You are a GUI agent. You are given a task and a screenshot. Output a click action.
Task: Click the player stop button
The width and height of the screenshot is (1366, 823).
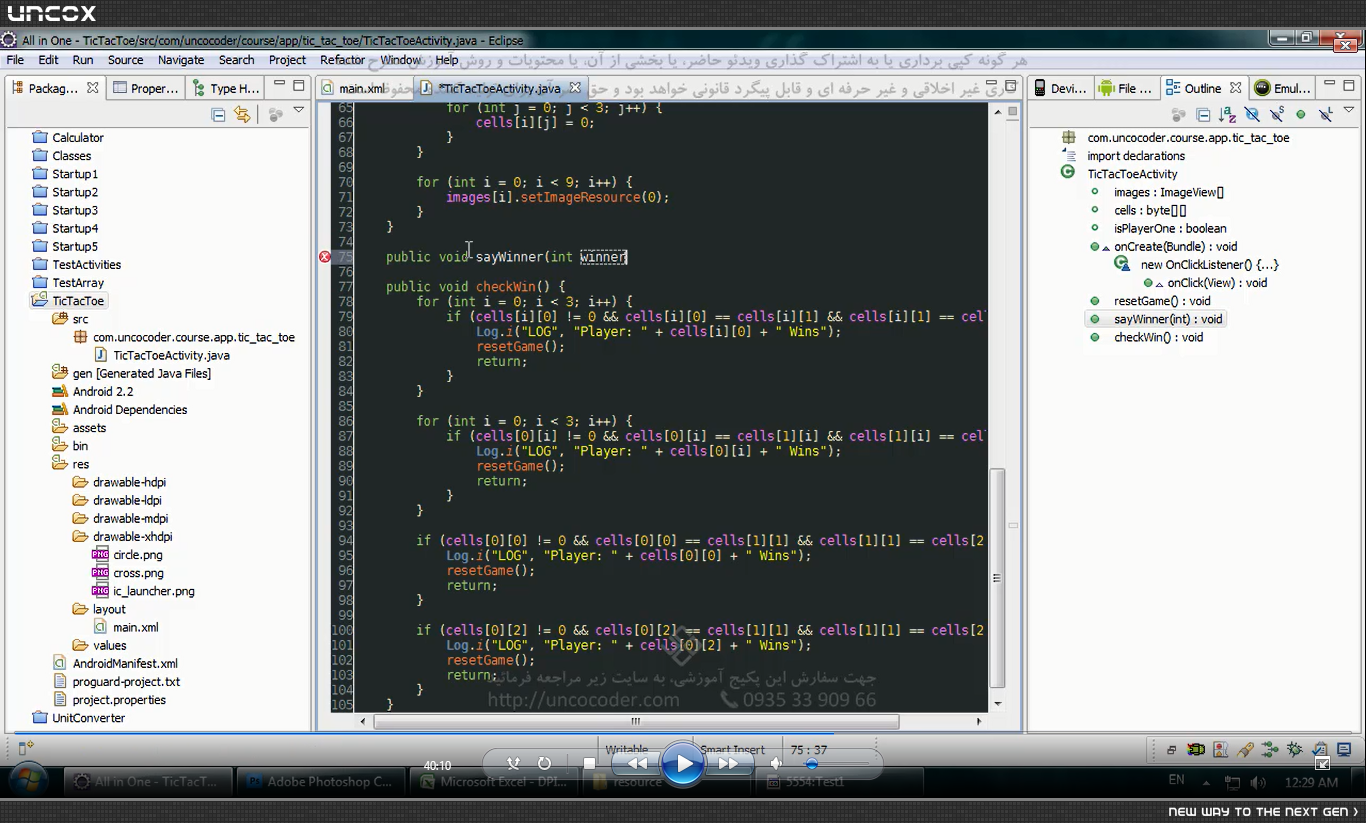[589, 764]
